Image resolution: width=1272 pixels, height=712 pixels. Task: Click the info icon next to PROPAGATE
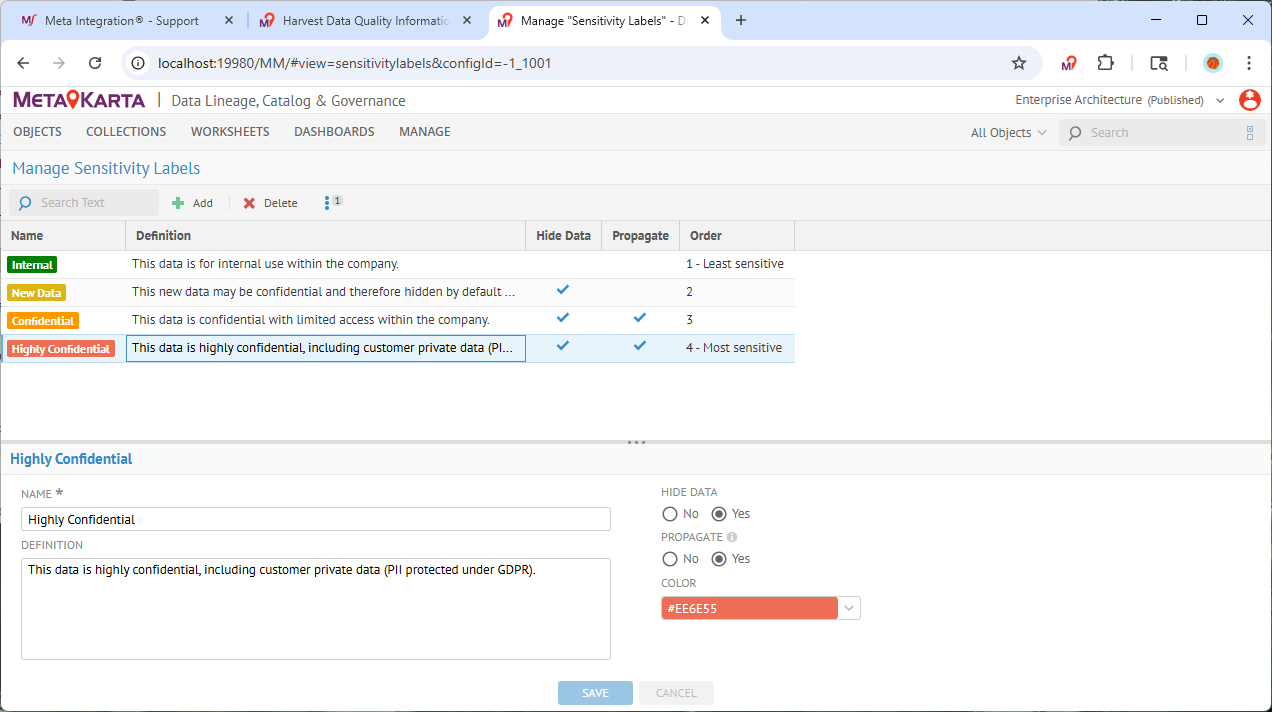[733, 537]
